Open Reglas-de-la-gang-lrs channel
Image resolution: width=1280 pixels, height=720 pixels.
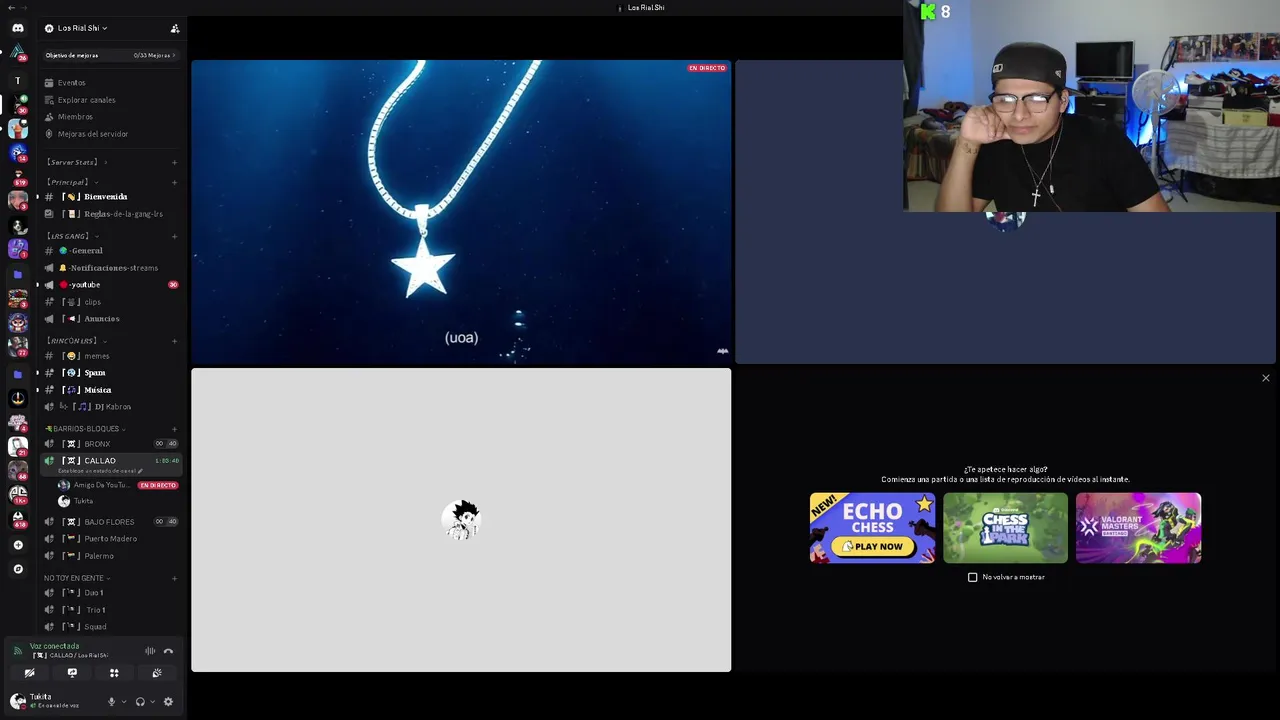110,214
